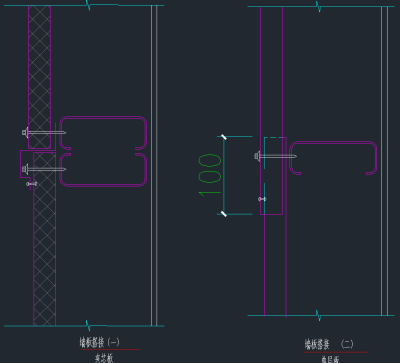
Task: Select the lower hatched sandwich panel
Action: (x=44, y=239)
